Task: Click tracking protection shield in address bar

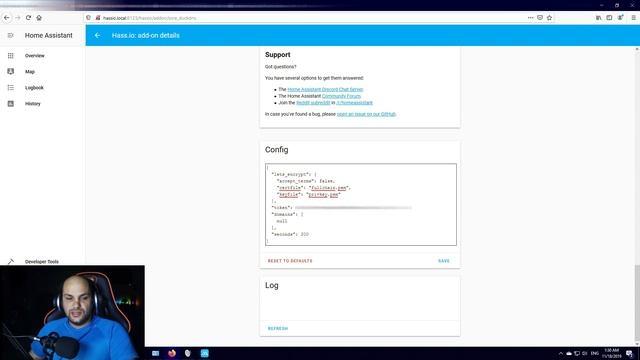Action: pos(89,18)
